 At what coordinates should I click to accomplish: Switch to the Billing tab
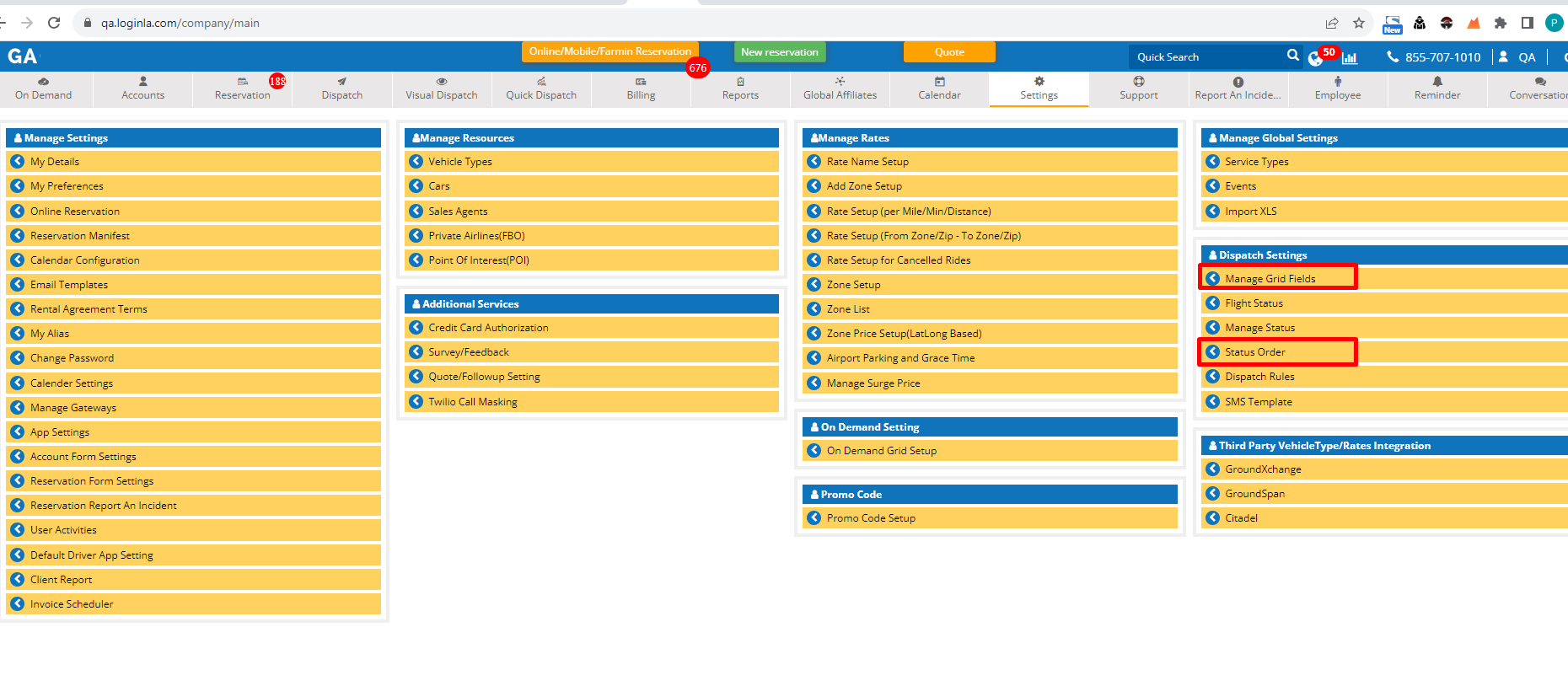pyautogui.click(x=641, y=88)
